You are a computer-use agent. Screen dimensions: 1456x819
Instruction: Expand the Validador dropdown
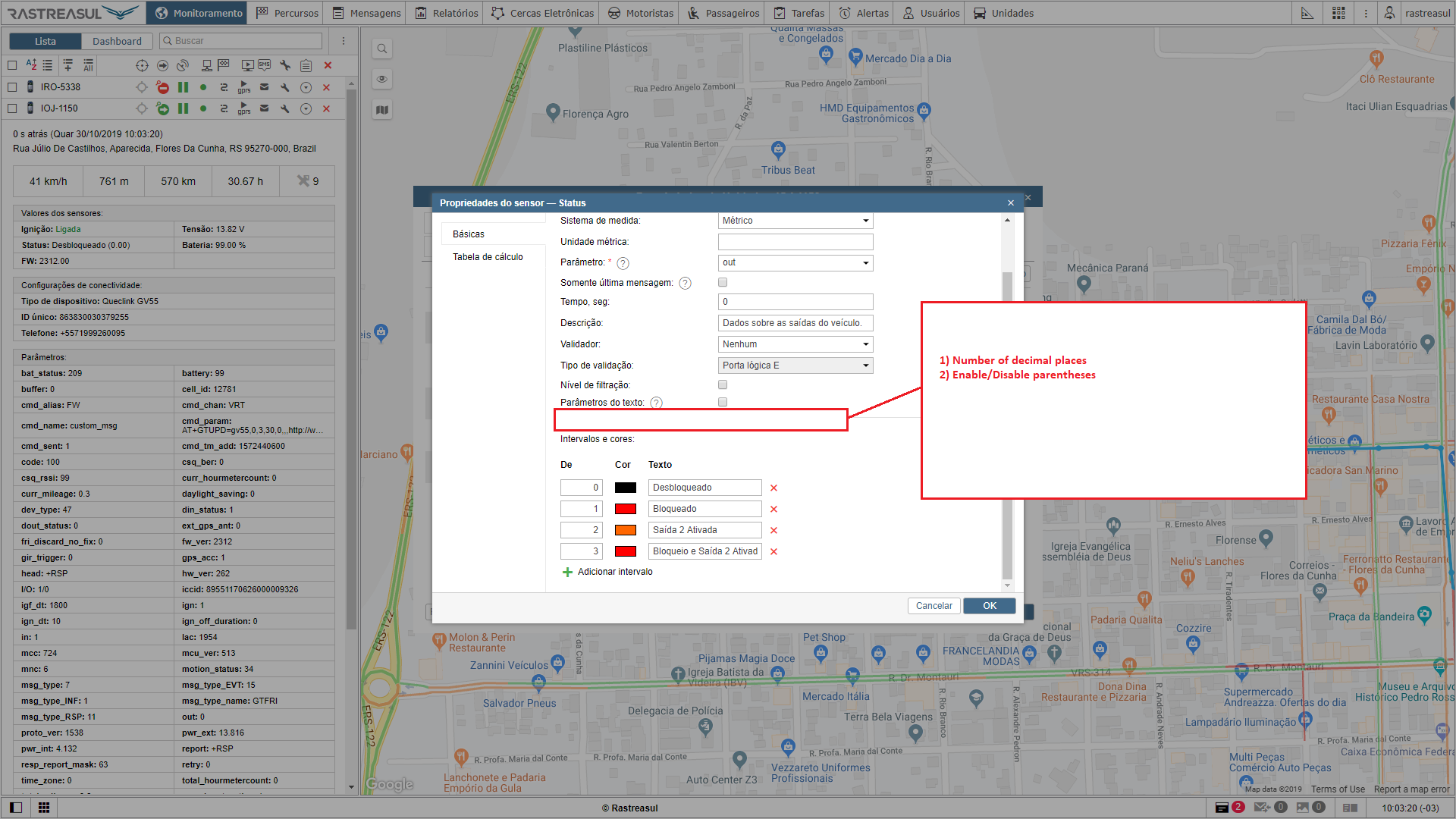(x=795, y=344)
